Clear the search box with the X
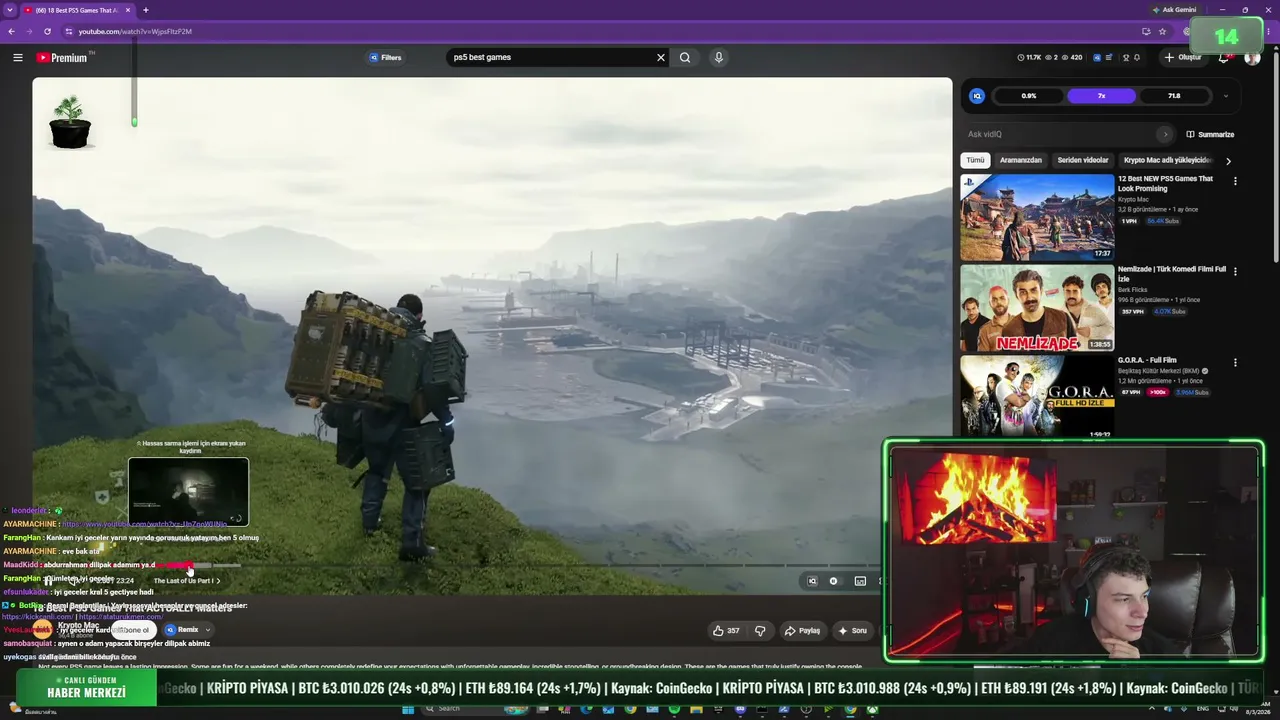The height and width of the screenshot is (720, 1280). click(x=660, y=57)
